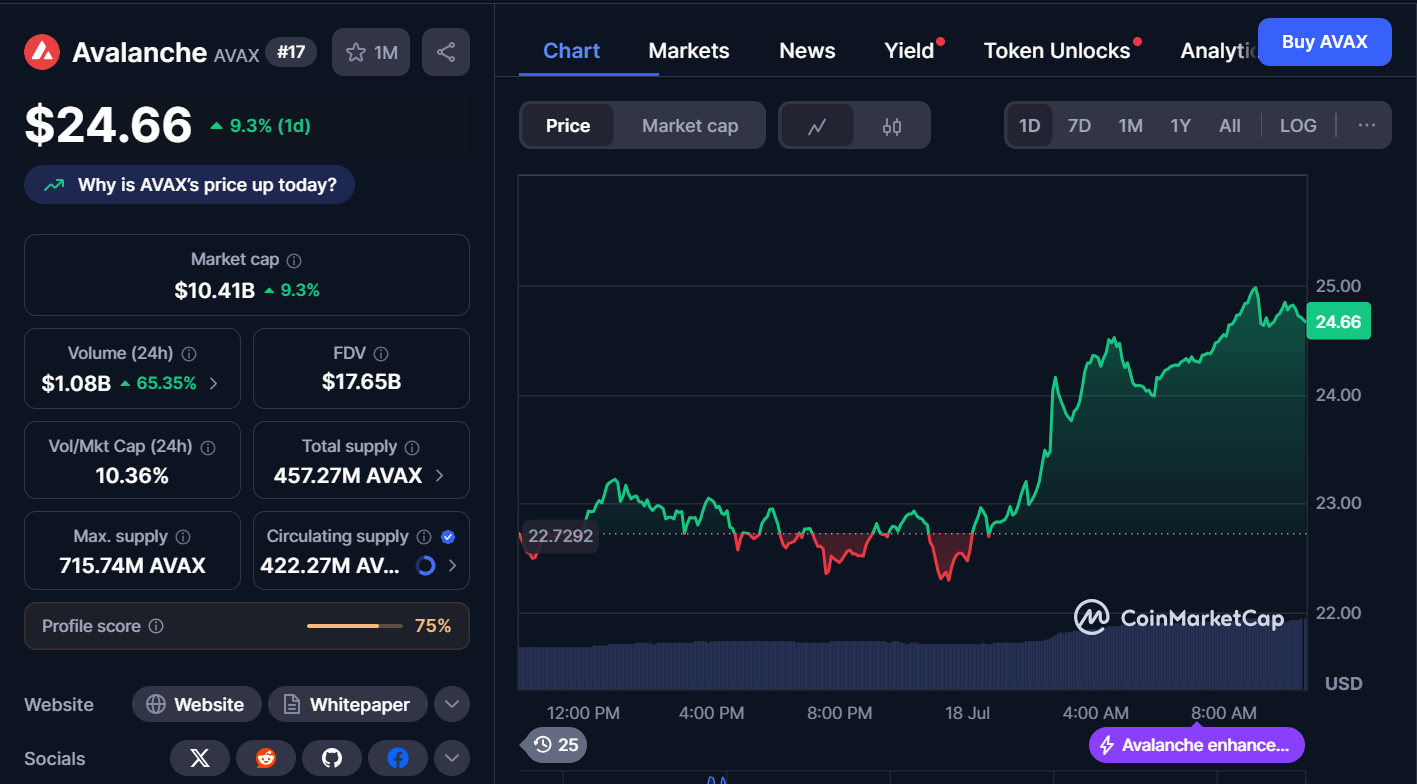Select line chart view icon
This screenshot has height=784, width=1417.
(817, 126)
